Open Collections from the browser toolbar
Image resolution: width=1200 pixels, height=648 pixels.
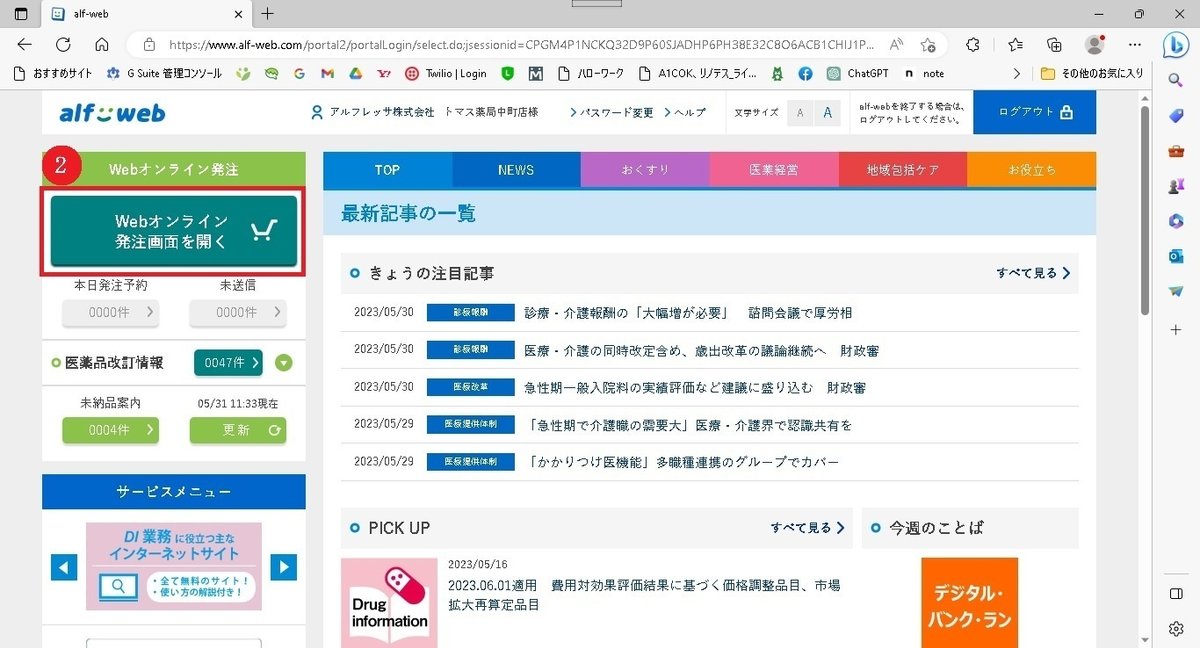point(1054,45)
